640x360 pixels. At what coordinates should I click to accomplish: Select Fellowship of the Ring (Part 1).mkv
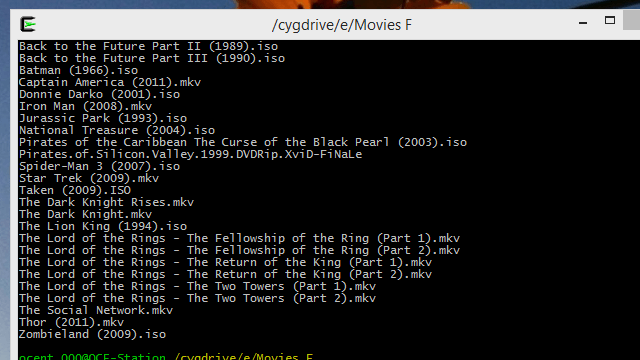[239, 238]
